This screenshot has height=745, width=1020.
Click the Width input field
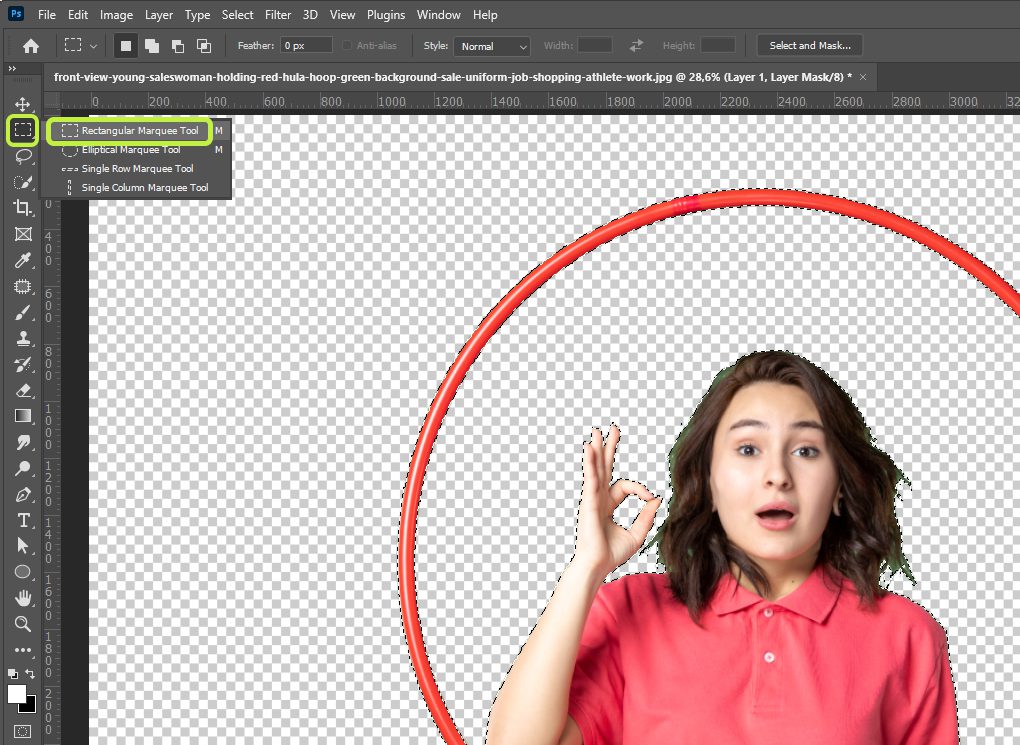point(595,46)
